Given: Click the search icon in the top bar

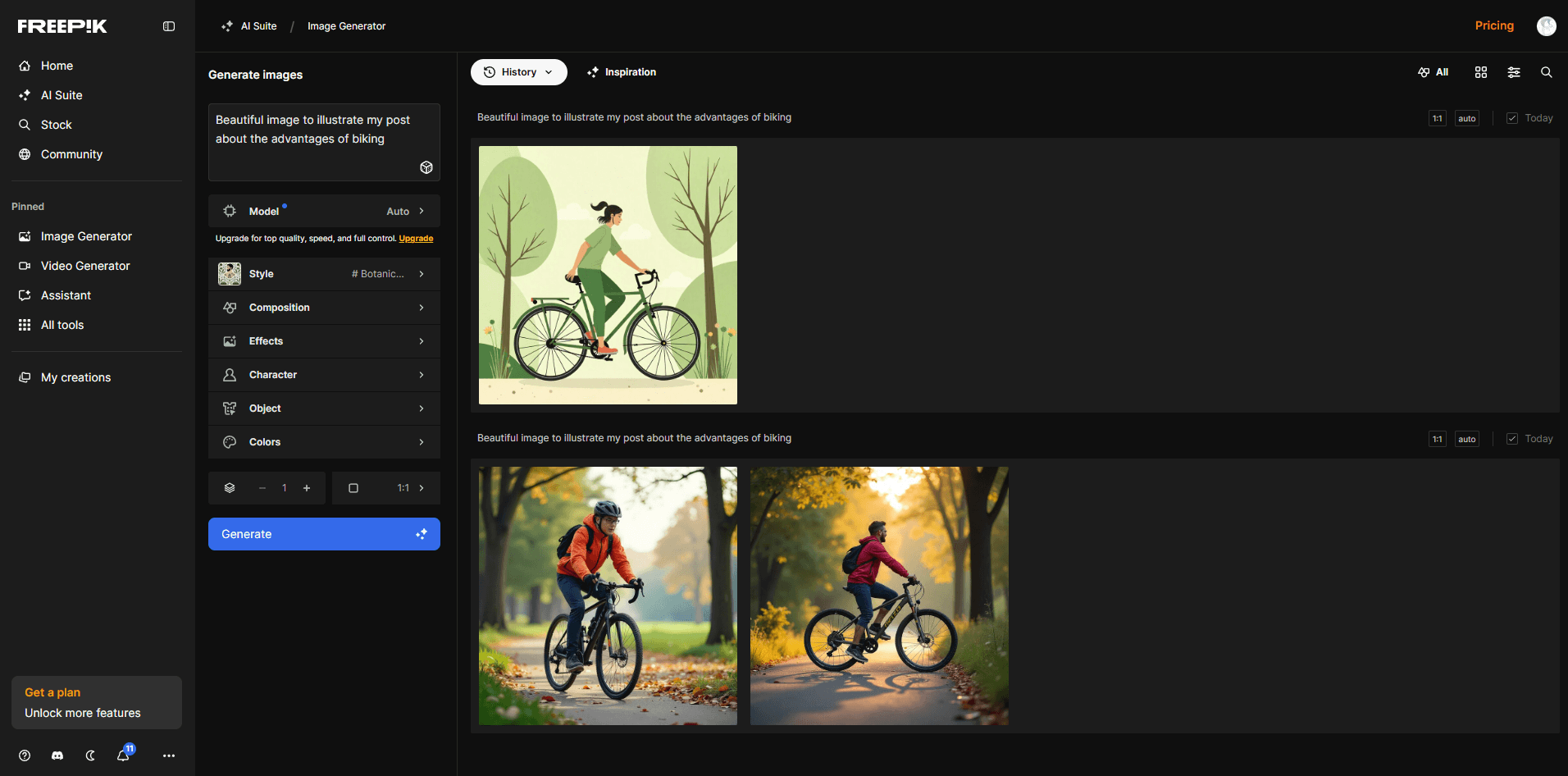Looking at the screenshot, I should click(x=1546, y=72).
